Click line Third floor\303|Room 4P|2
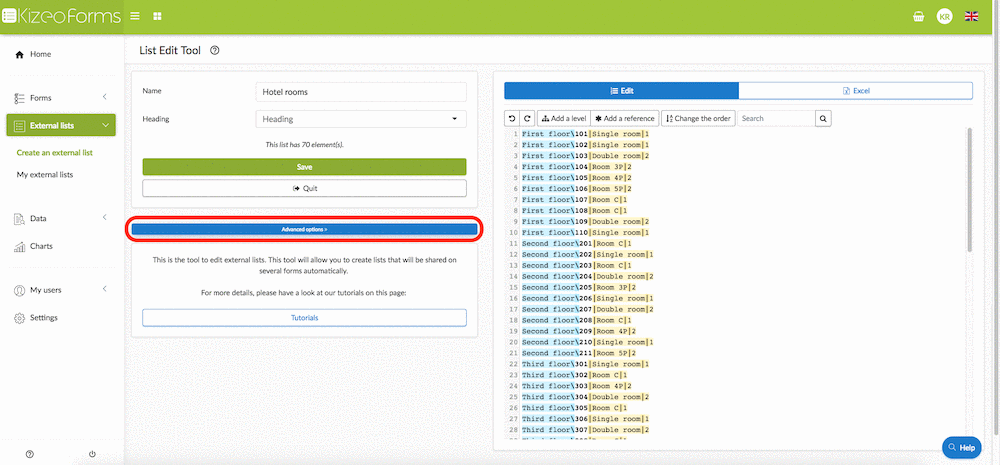 point(577,386)
